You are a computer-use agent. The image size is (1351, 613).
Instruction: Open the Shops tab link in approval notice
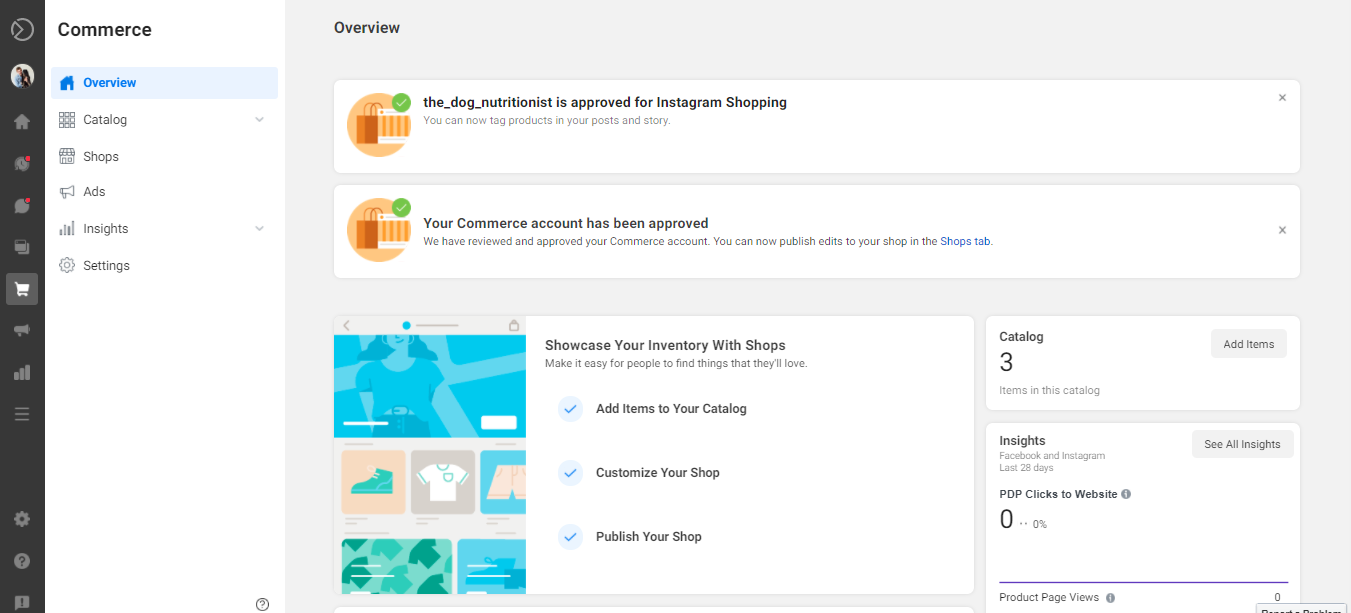coord(965,241)
